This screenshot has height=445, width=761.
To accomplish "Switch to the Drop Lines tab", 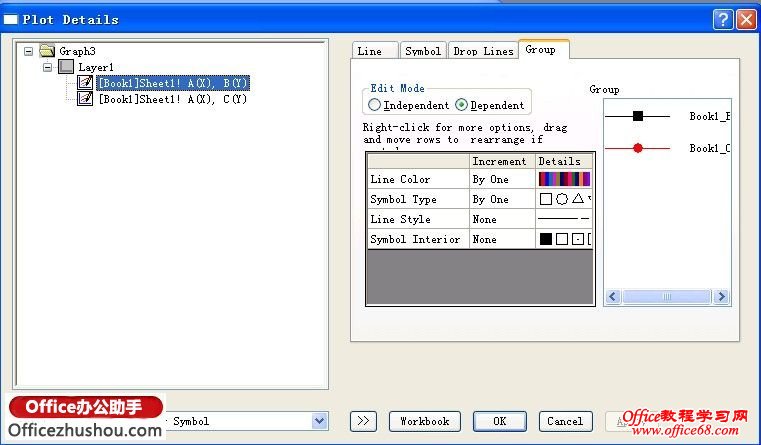I will click(483, 51).
